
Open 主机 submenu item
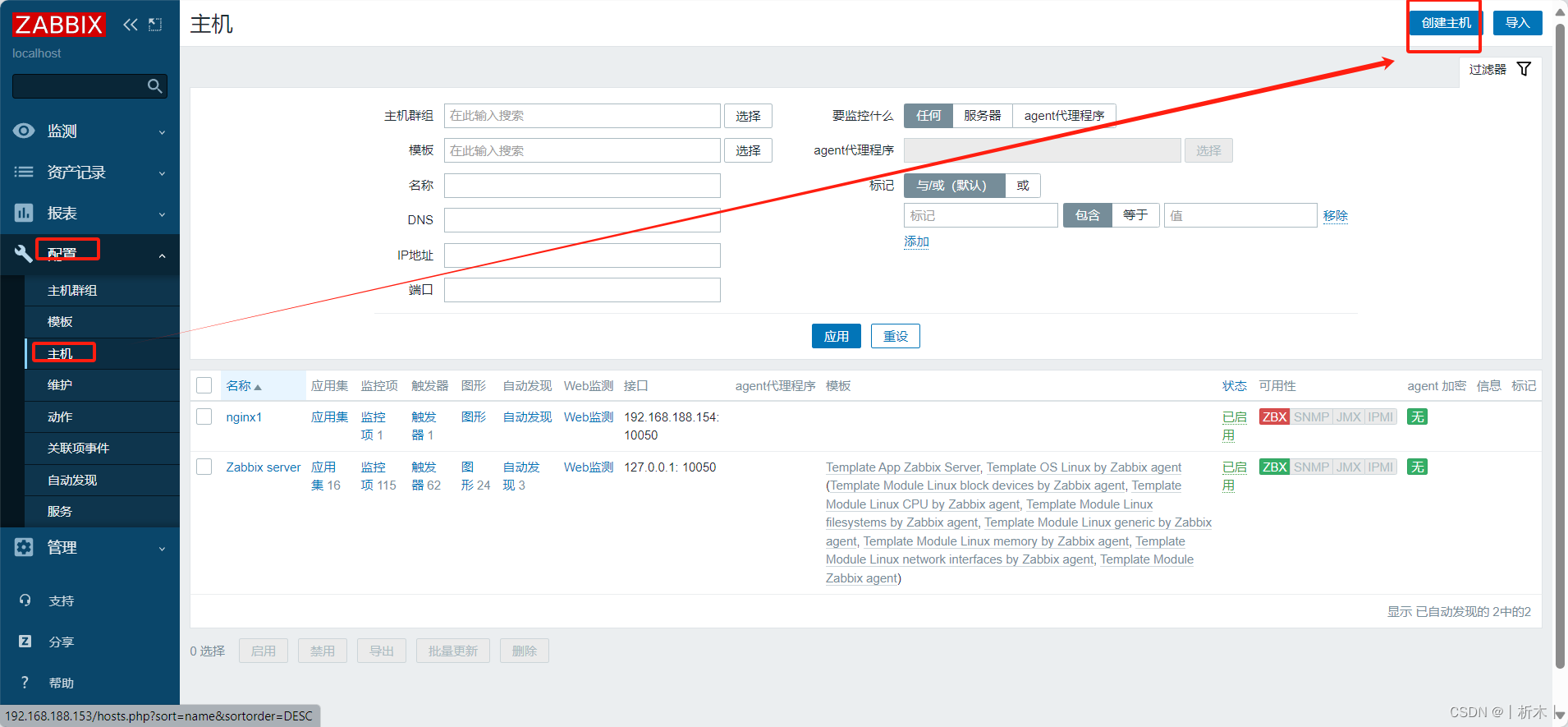102,354
